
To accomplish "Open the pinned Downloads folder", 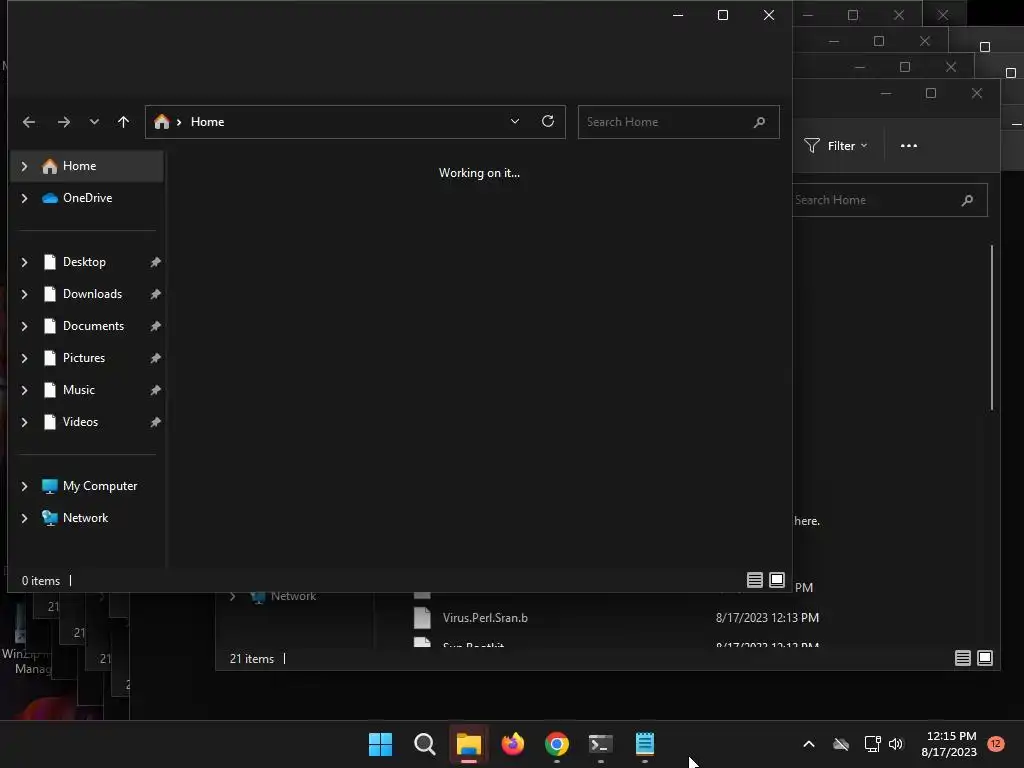I will coord(92,294).
